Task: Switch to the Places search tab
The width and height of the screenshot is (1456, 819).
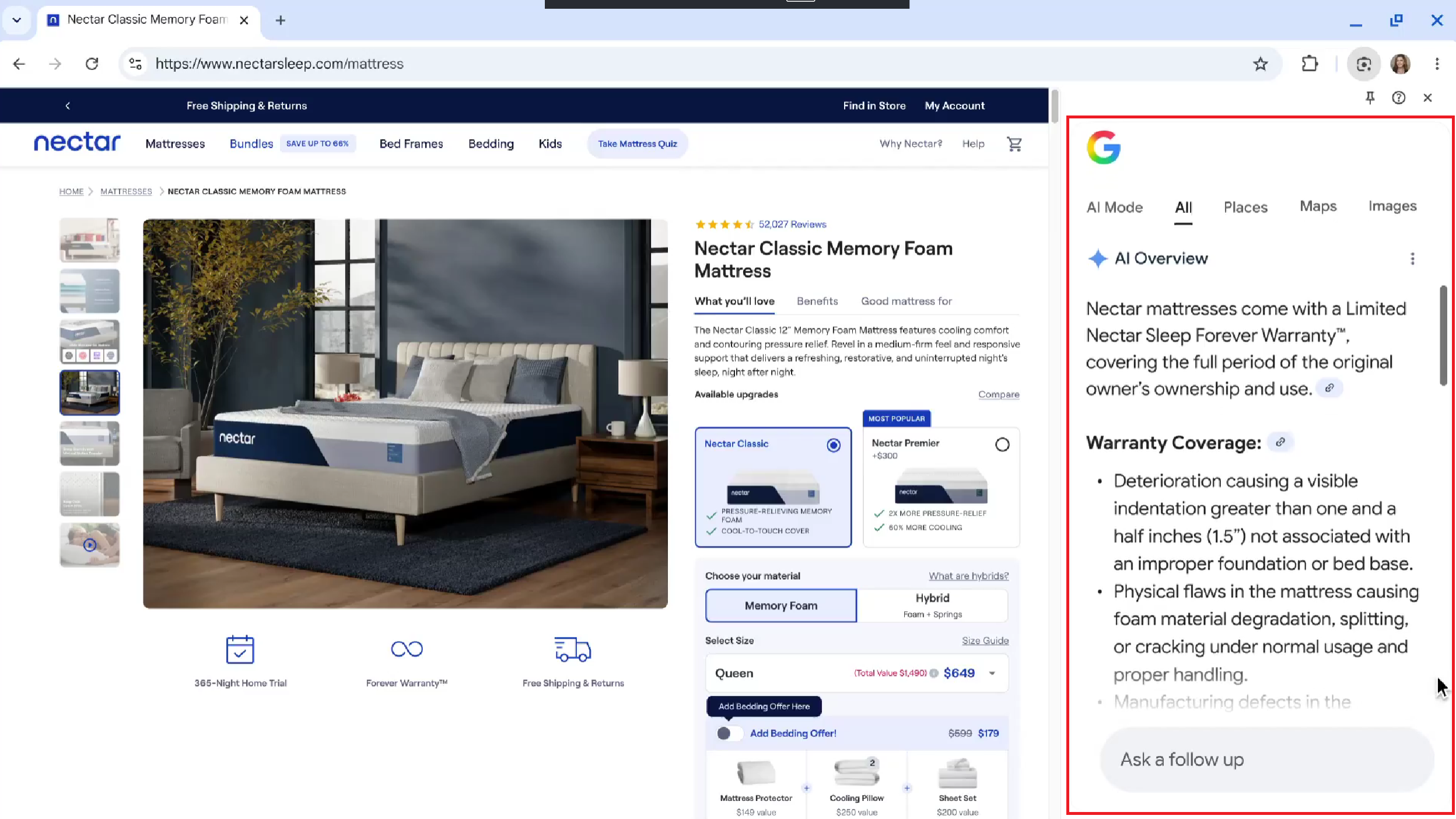Action: pos(1245,207)
